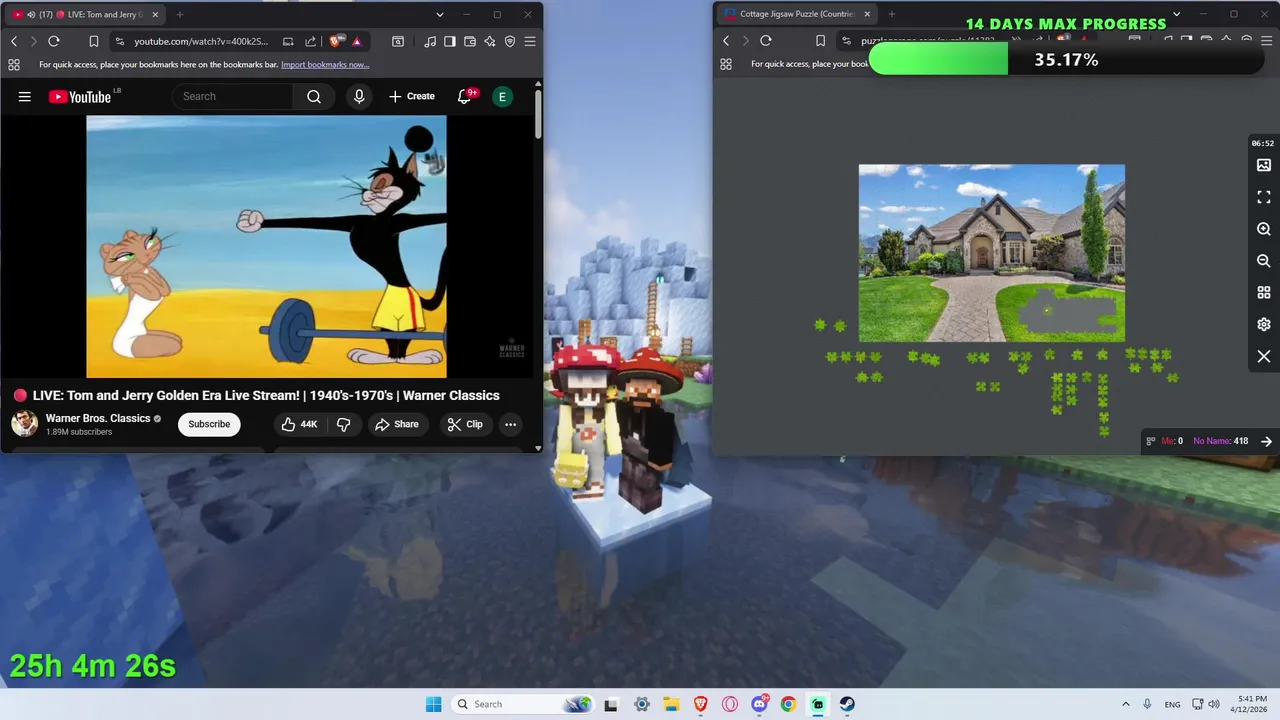Open Brave Wallet in YouTube window
1280x720 pixels.
[470, 41]
